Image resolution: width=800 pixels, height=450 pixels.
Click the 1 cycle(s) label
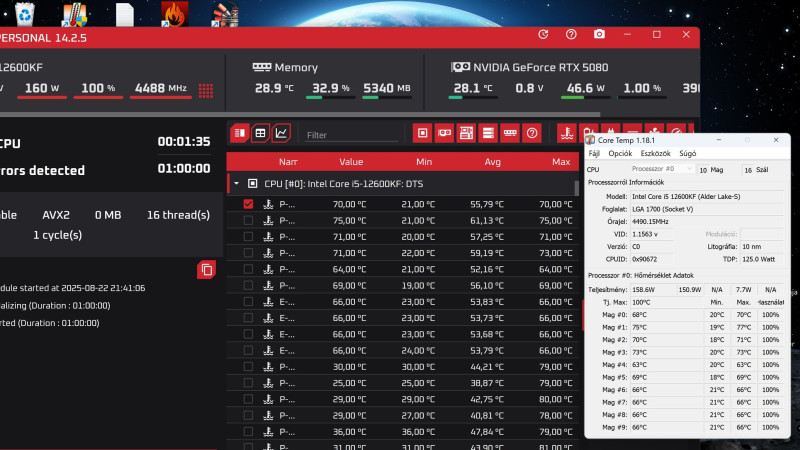(57, 235)
